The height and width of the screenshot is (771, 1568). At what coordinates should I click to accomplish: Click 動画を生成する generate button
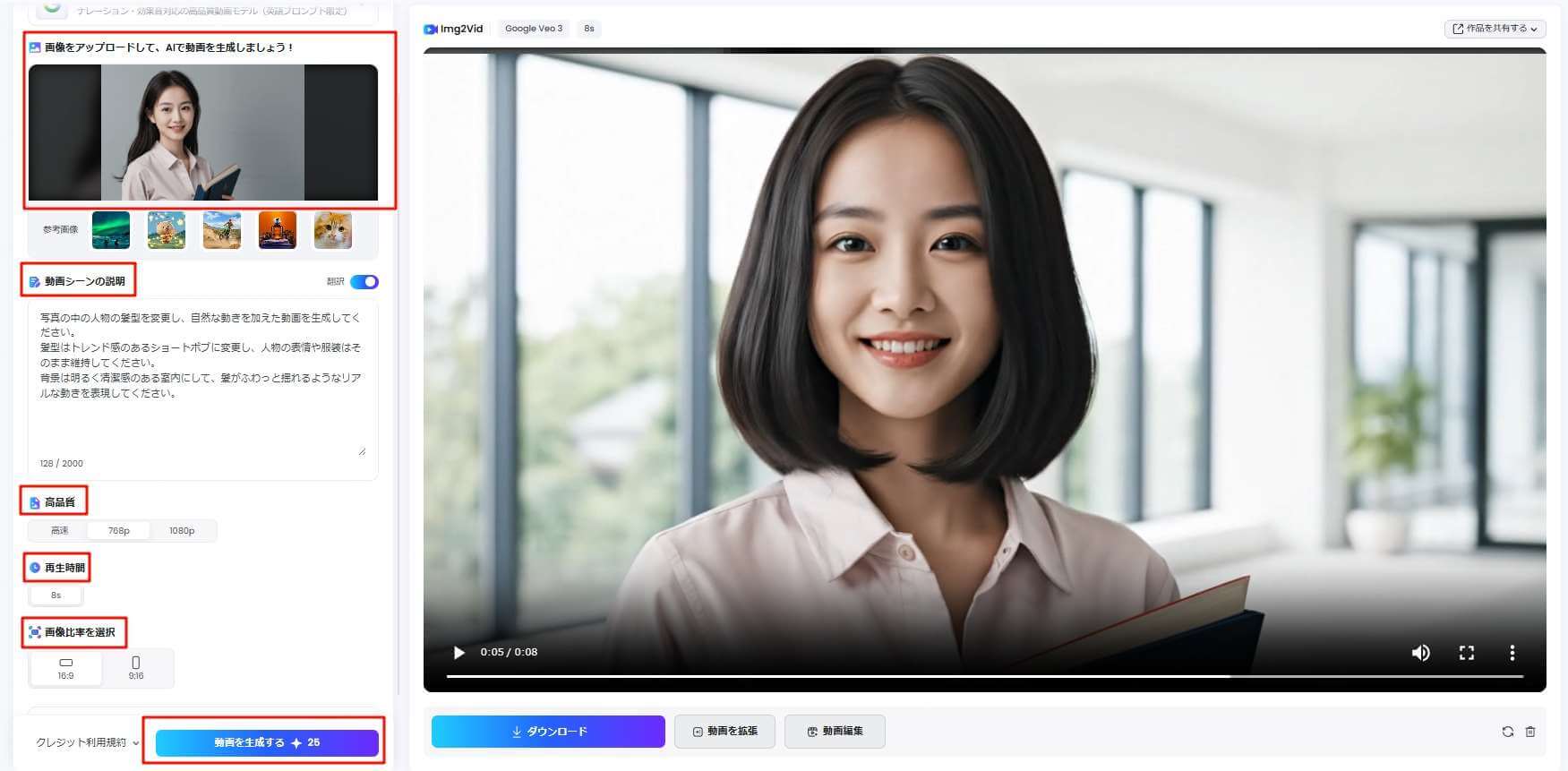(x=267, y=742)
